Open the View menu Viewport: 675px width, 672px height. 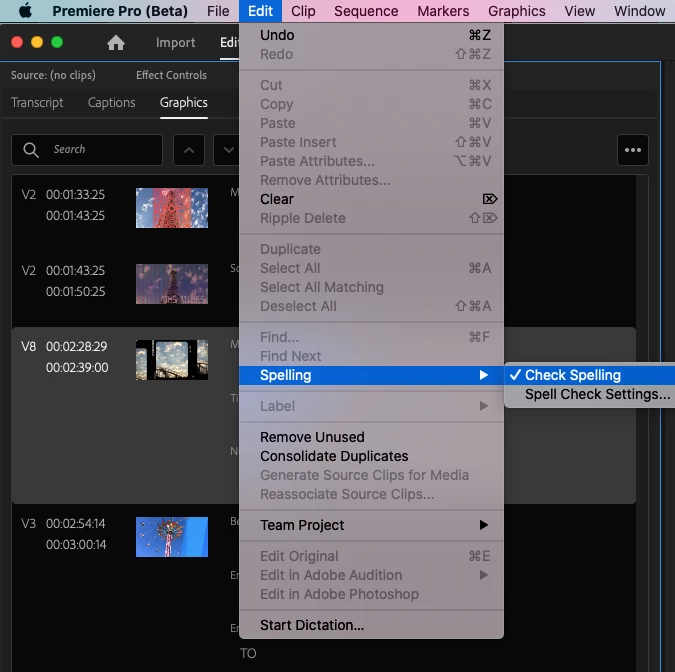pyautogui.click(x=579, y=11)
